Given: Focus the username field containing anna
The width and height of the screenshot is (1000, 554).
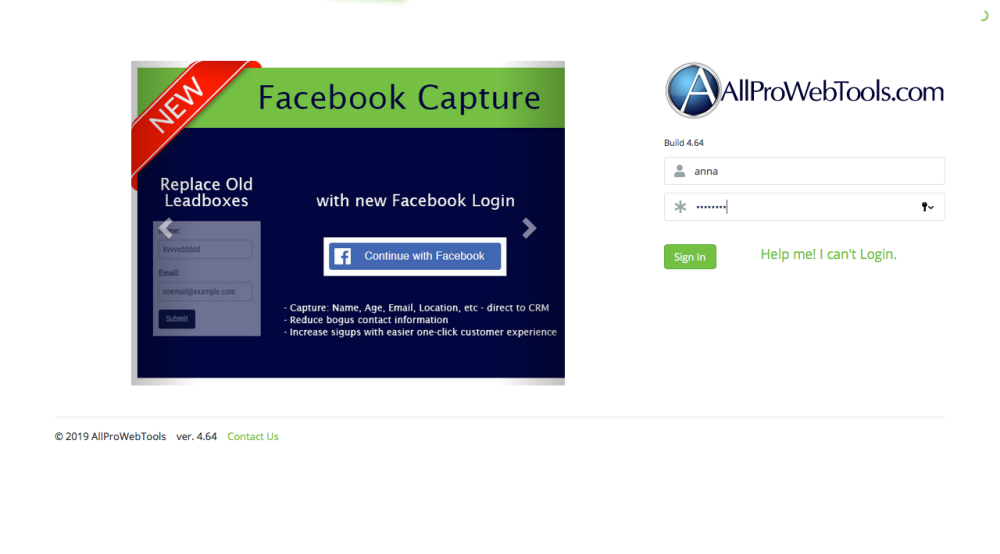Looking at the screenshot, I should [804, 171].
